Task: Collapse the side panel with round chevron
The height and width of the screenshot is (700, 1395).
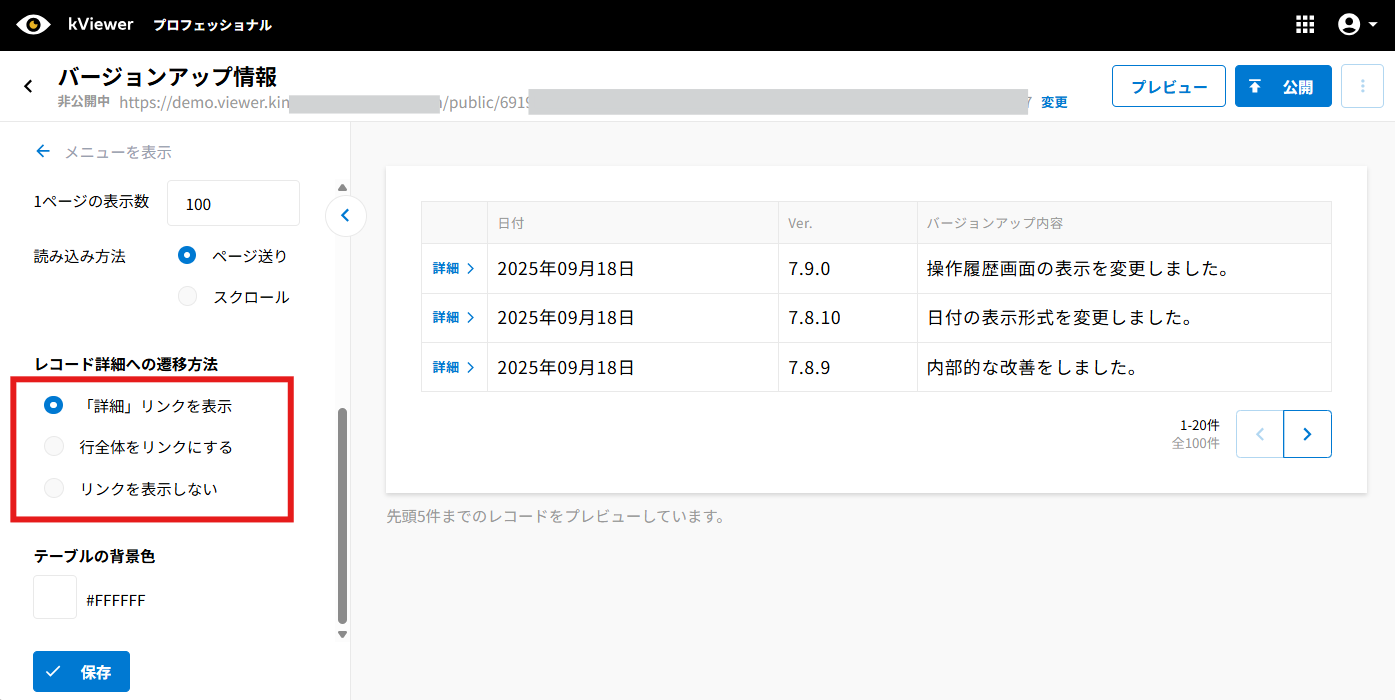Action: tap(345, 215)
